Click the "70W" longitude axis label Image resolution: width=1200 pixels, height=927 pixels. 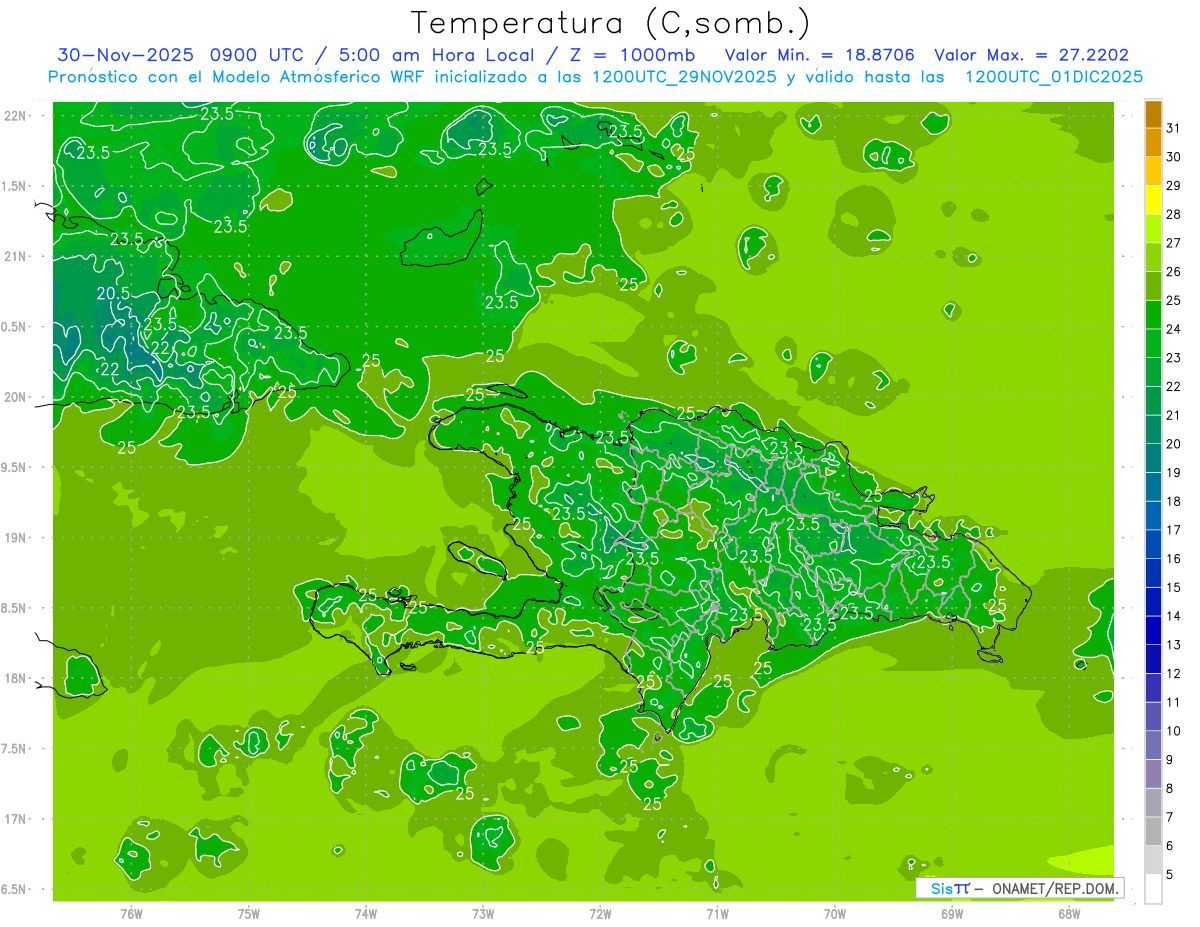pyautogui.click(x=835, y=914)
